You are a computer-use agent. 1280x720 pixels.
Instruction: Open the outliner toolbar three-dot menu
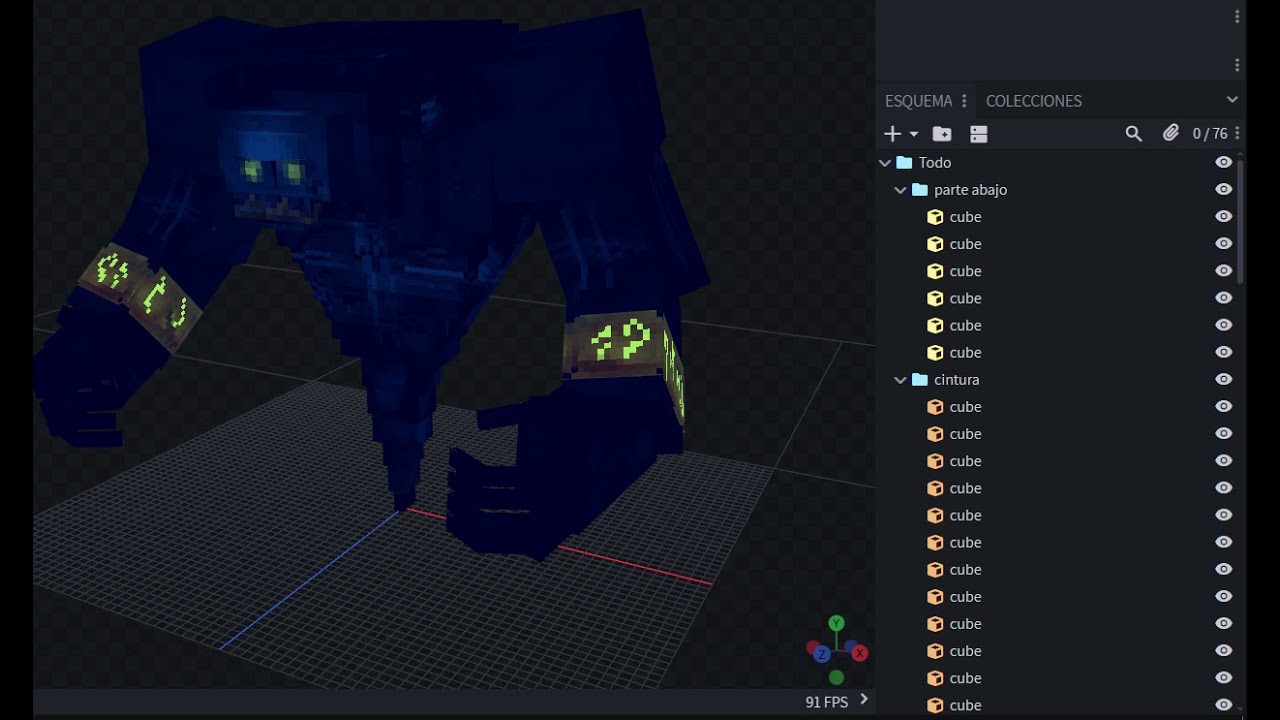[x=1237, y=133]
